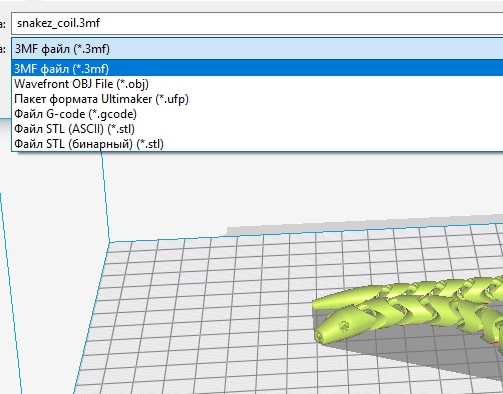The image size is (503, 394).
Task: Select Файл STL (бинарный) (*.stl) option
Action: click(258, 144)
